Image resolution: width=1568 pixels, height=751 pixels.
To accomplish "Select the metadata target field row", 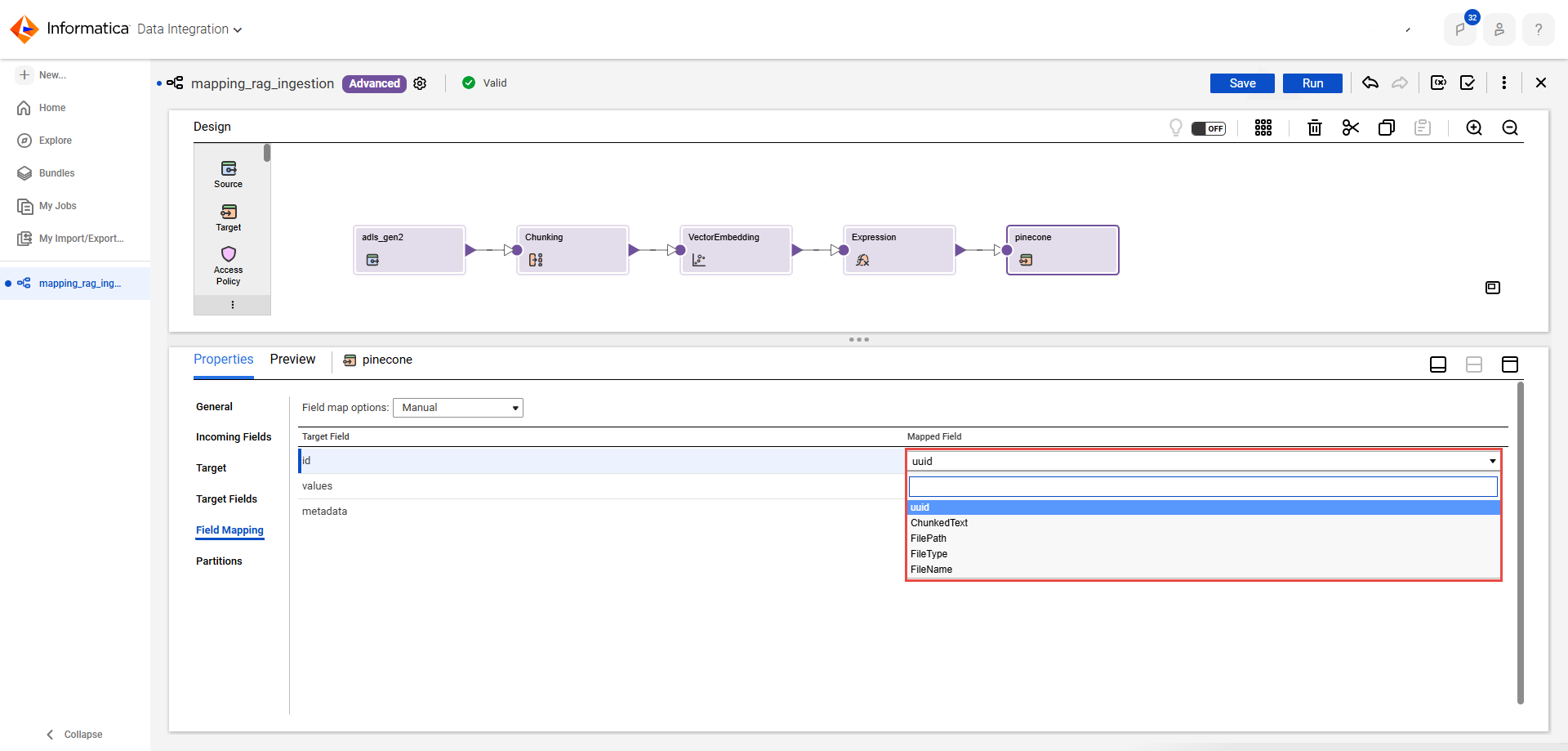I will click(x=602, y=512).
